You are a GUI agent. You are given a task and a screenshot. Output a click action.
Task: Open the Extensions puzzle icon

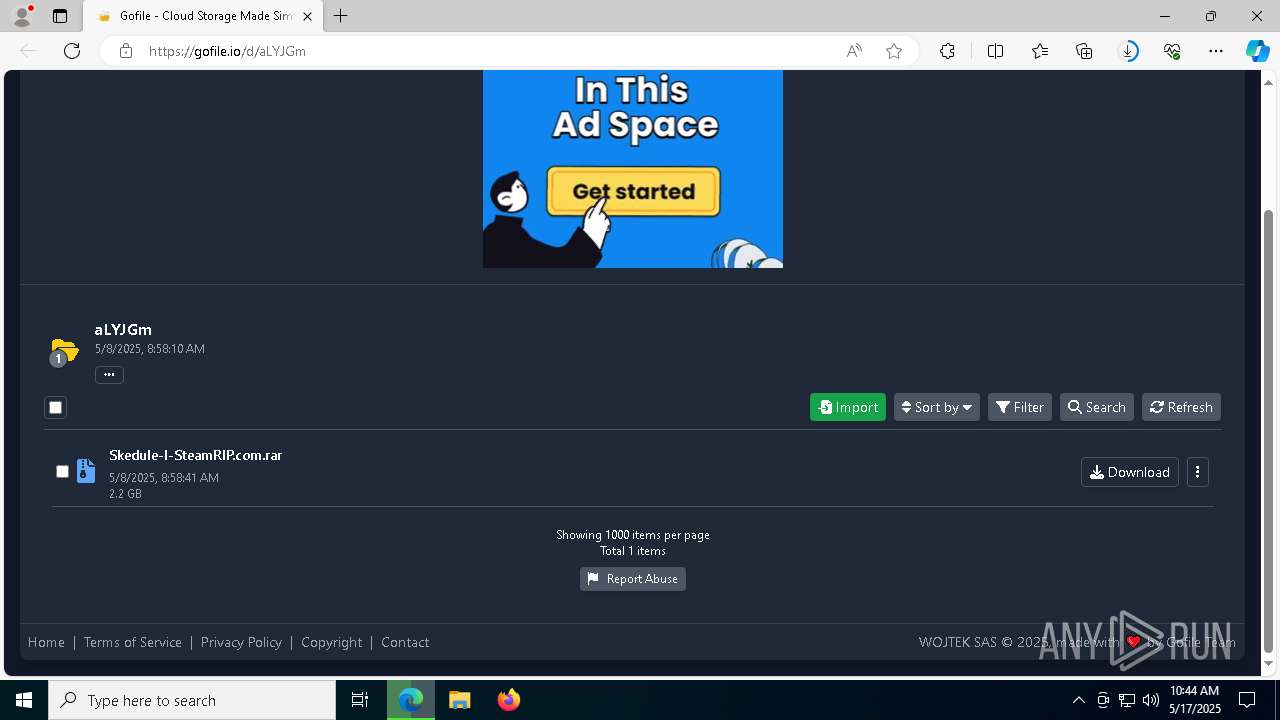coord(947,51)
